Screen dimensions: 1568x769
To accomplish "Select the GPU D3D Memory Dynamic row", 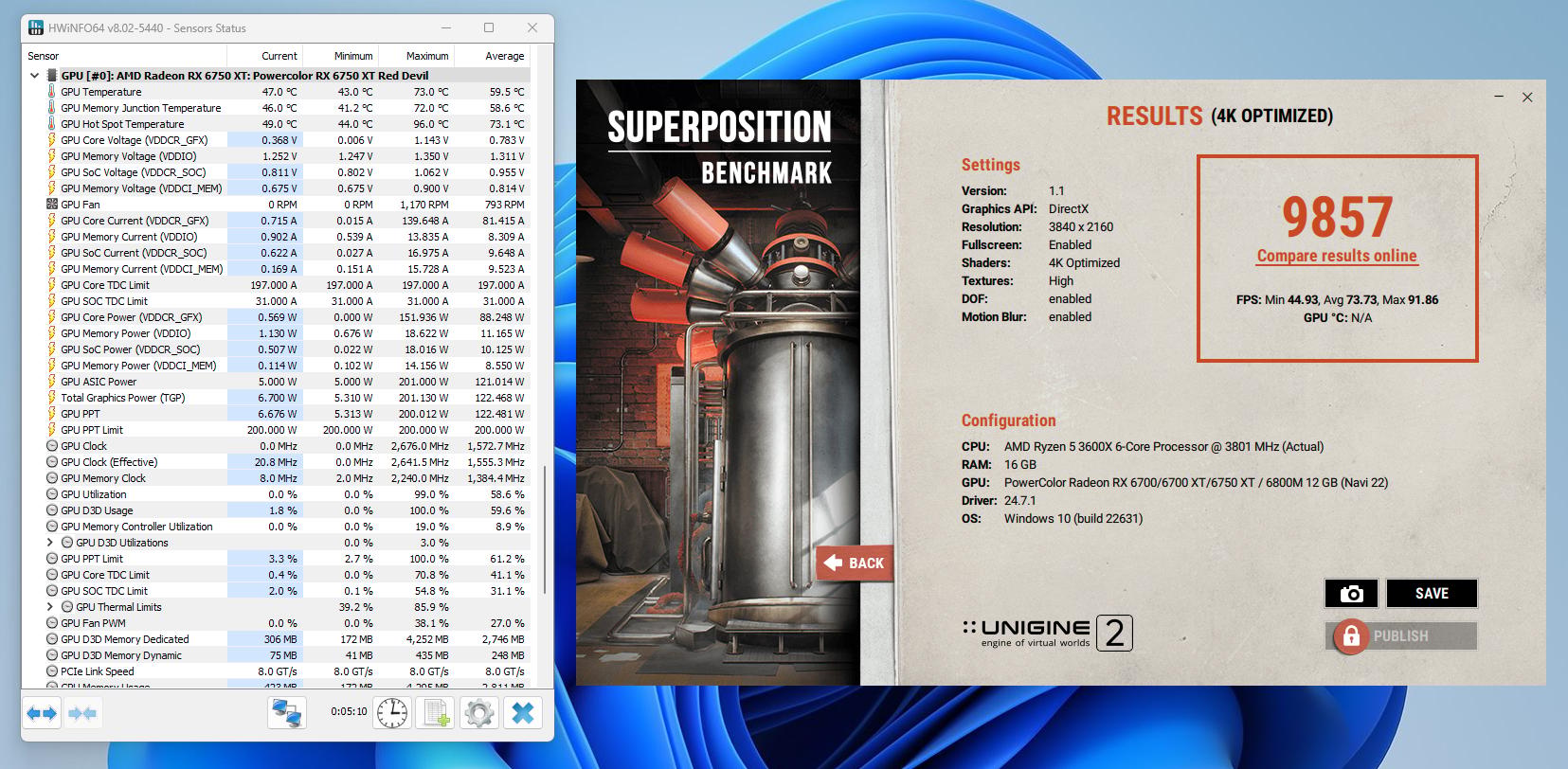I will [277, 655].
